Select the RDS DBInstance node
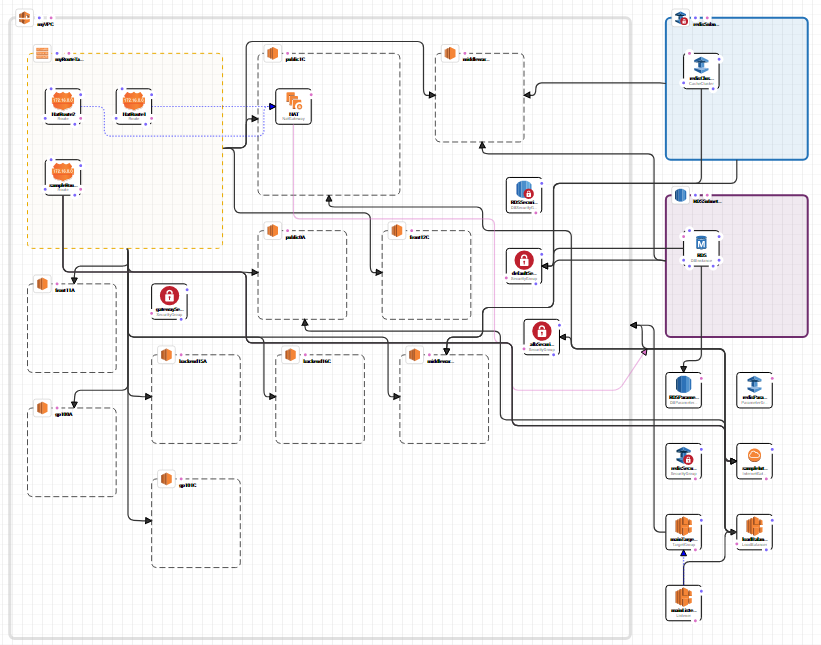 coord(701,248)
